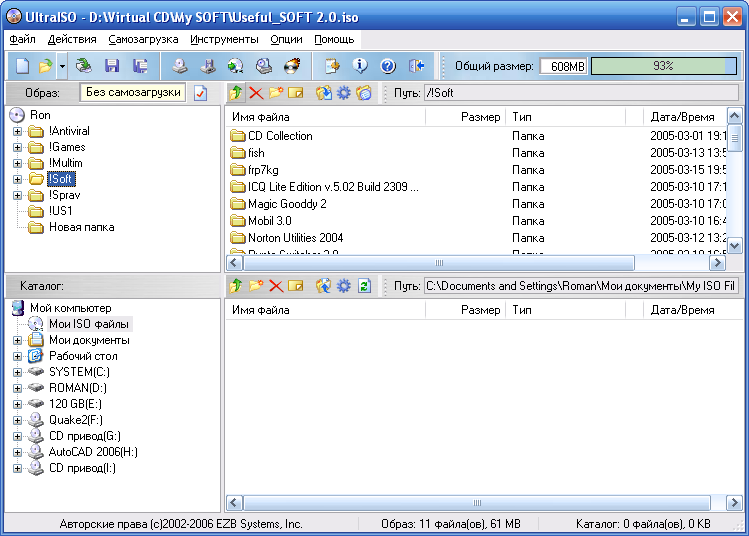Create new folder in the image pane
This screenshot has width=749, height=536.
276,92
